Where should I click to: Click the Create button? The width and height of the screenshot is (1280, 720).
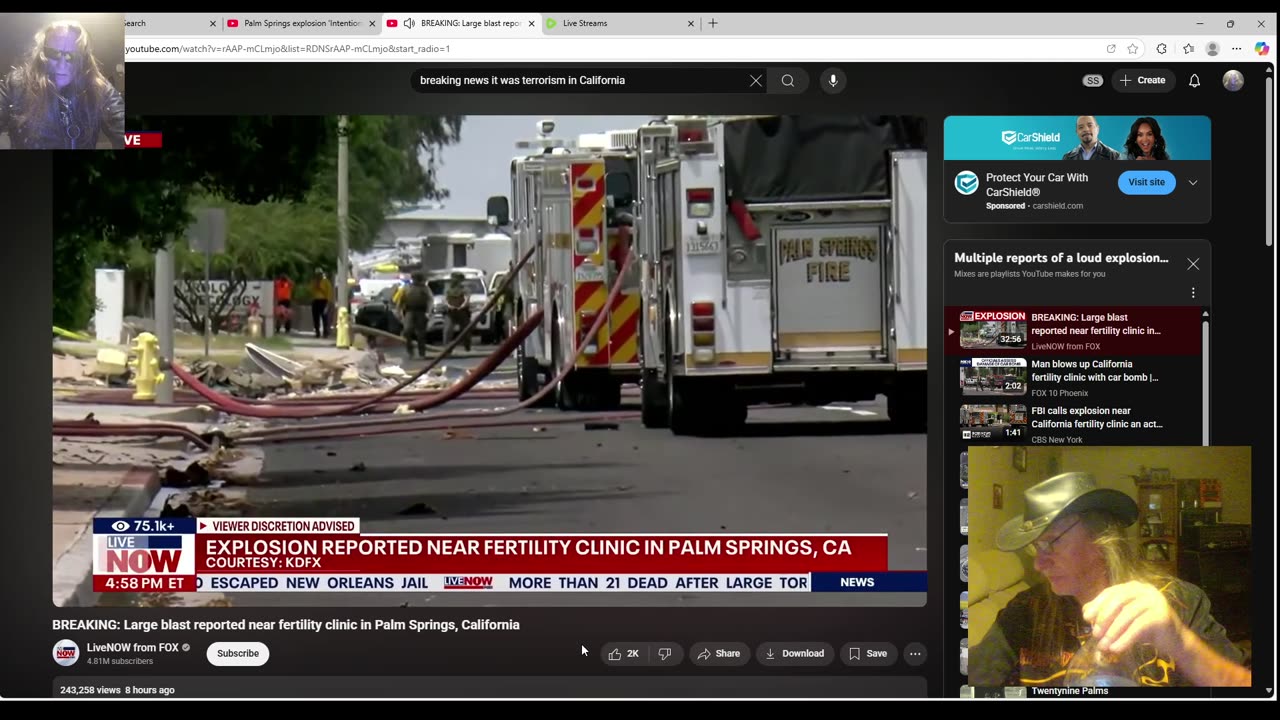tap(1142, 81)
